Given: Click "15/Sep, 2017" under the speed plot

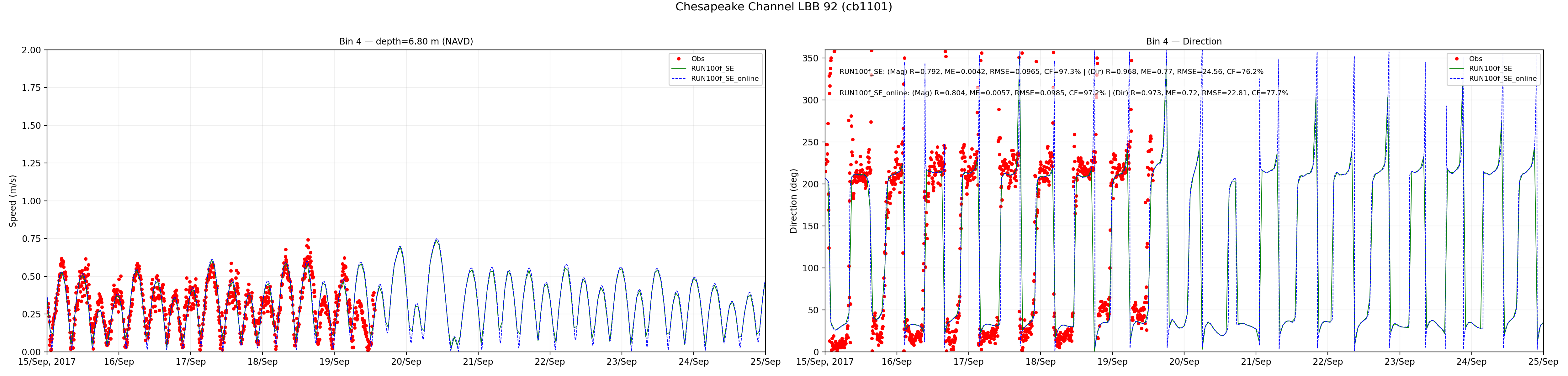Looking at the screenshot, I should [47, 361].
